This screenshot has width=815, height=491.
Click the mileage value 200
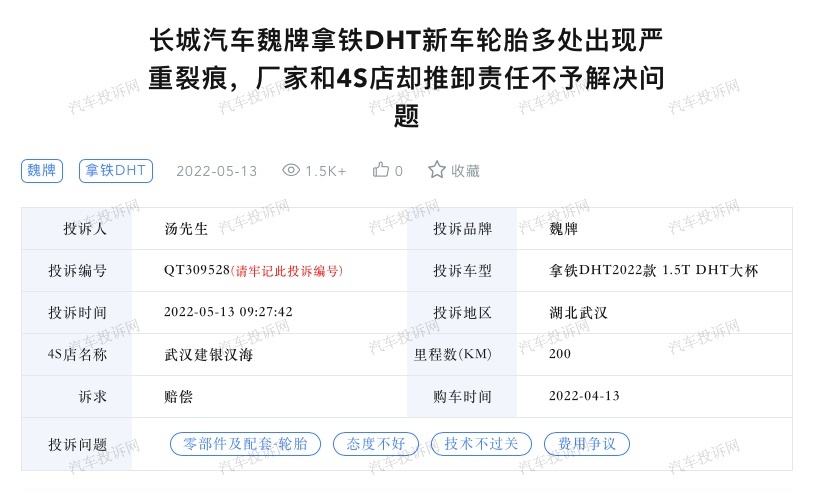point(560,354)
